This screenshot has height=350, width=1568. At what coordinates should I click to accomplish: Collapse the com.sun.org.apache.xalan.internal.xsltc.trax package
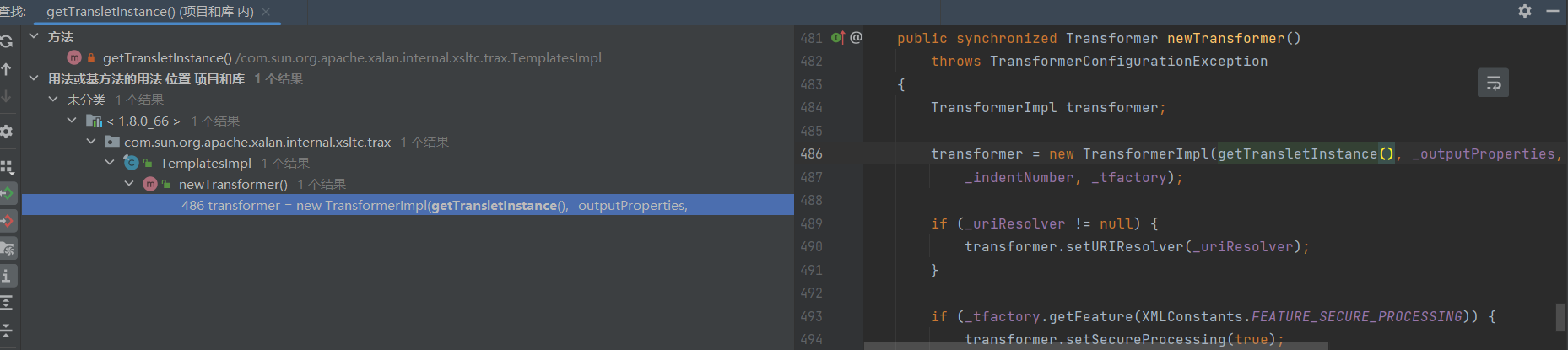pos(91,142)
